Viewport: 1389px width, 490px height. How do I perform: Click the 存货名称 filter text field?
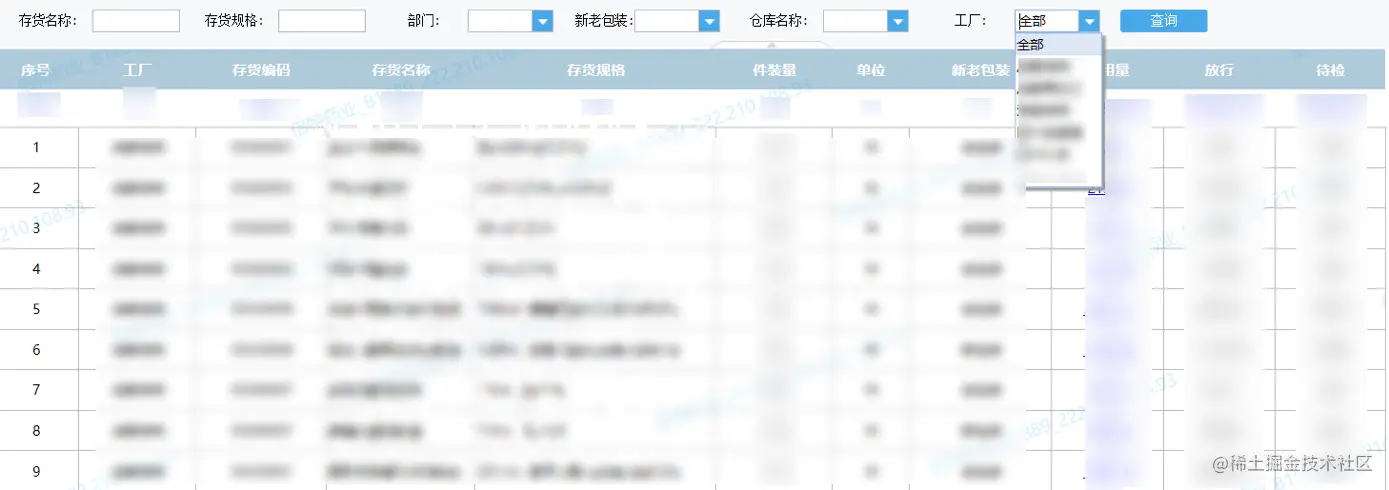(x=135, y=21)
